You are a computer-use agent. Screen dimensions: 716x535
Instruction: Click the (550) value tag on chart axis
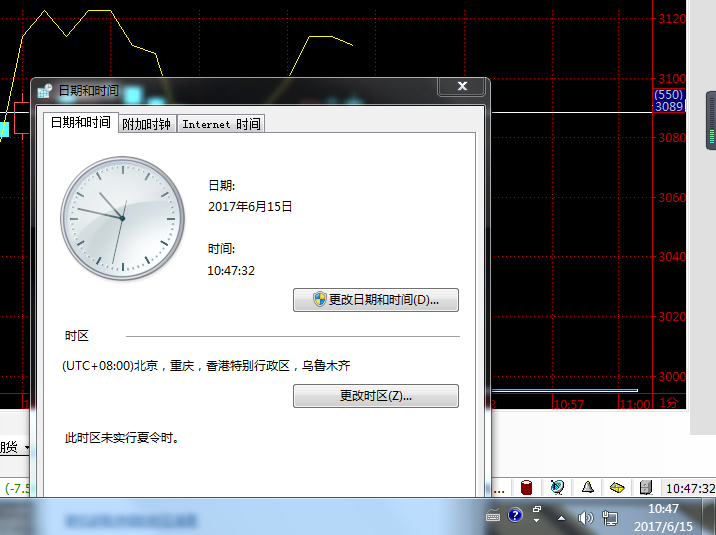pyautogui.click(x=669, y=94)
